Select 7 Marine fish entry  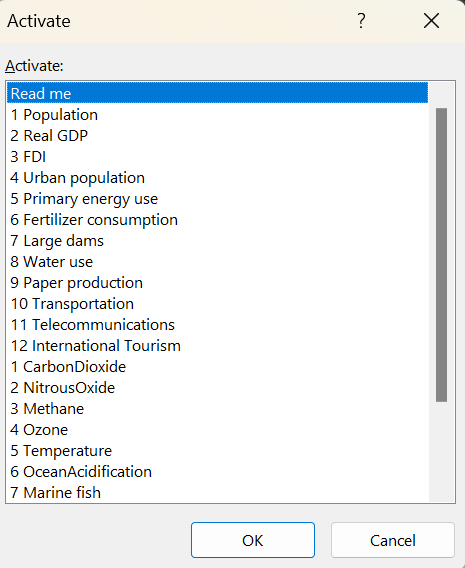click(x=217, y=493)
